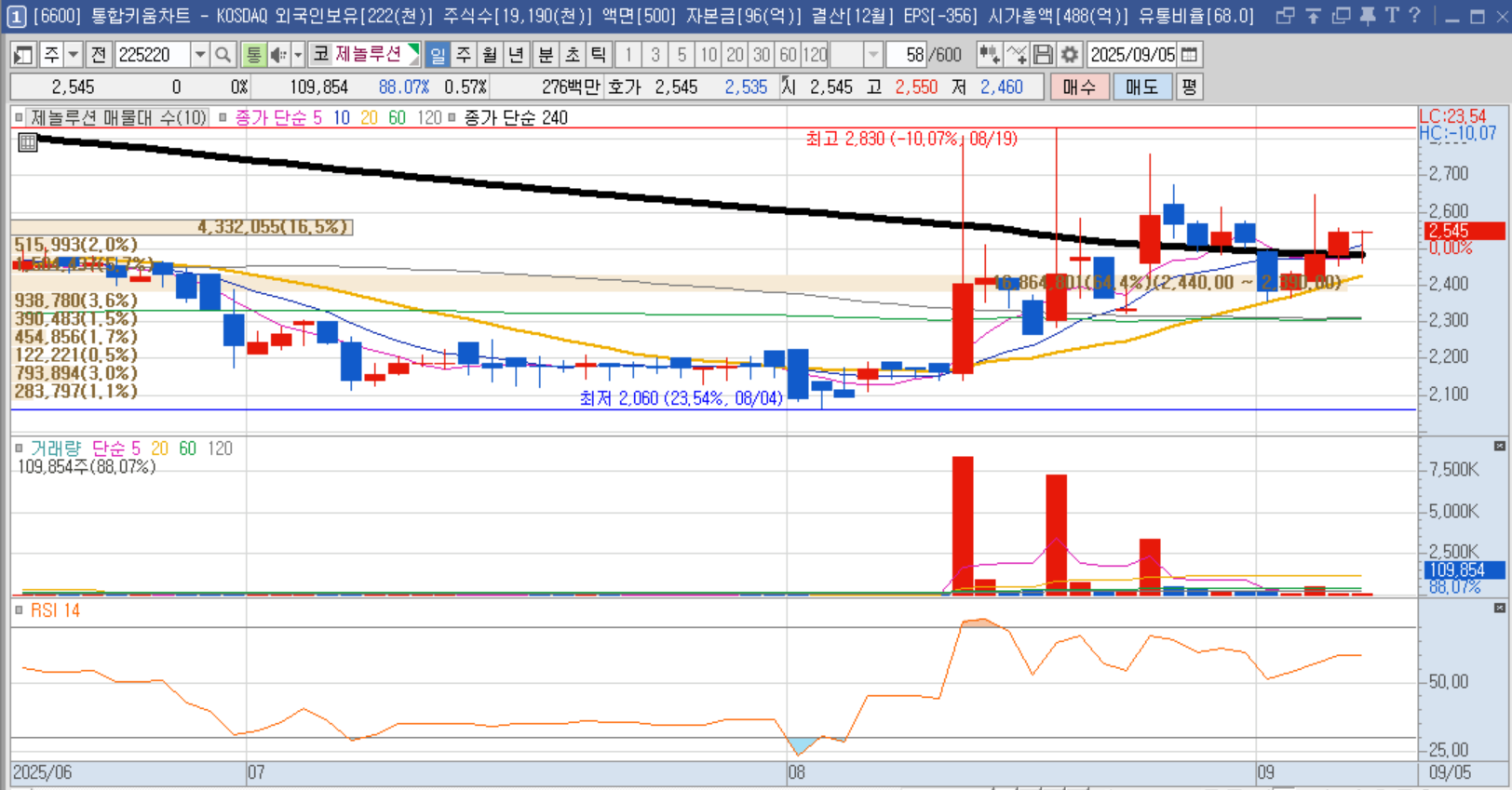The height and width of the screenshot is (790, 1512).
Task: Click the 제놀루션 매물대 수(10) legend label
Action: pos(118,117)
